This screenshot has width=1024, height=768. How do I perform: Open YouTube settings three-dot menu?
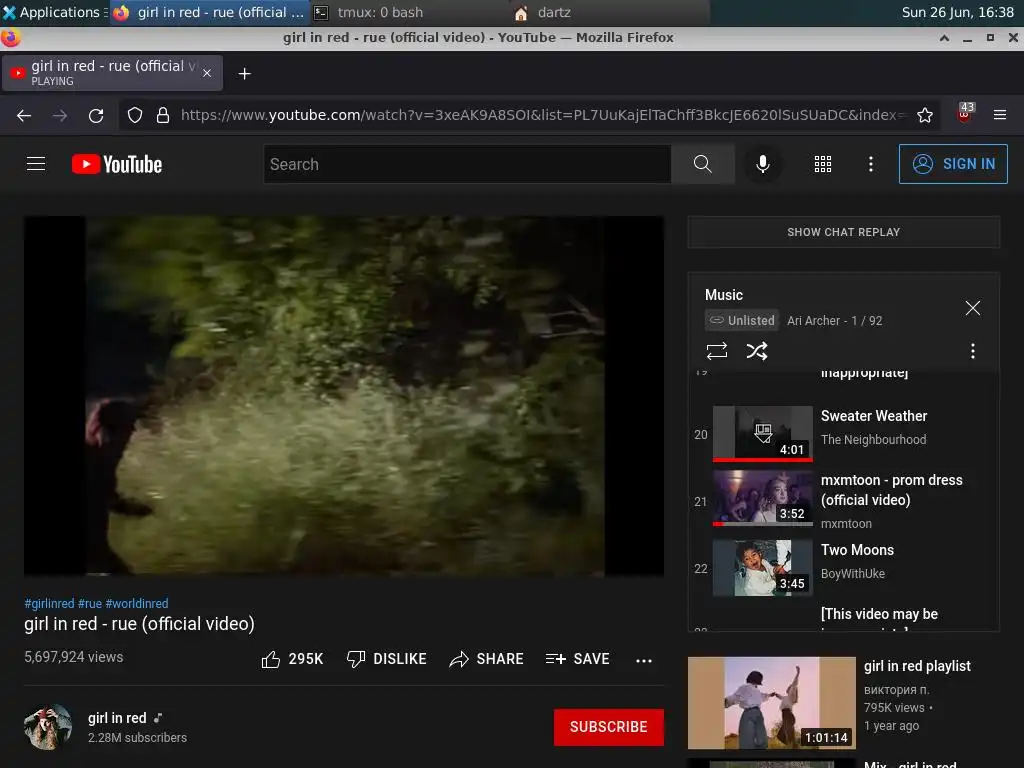point(871,164)
